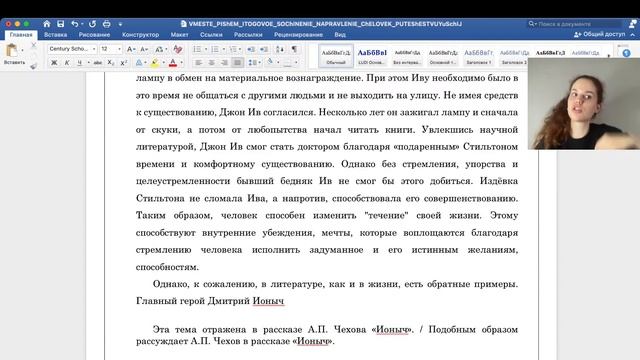The height and width of the screenshot is (360, 640).
Task: Save the document with floppy disk icon
Action: click(60, 24)
